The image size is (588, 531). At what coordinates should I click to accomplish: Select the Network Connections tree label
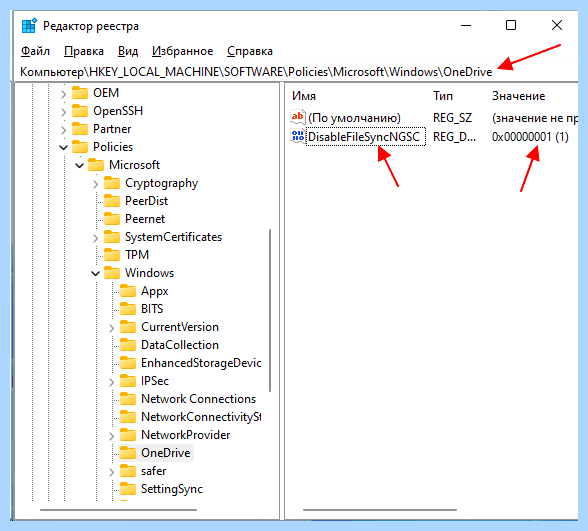[x=198, y=399]
